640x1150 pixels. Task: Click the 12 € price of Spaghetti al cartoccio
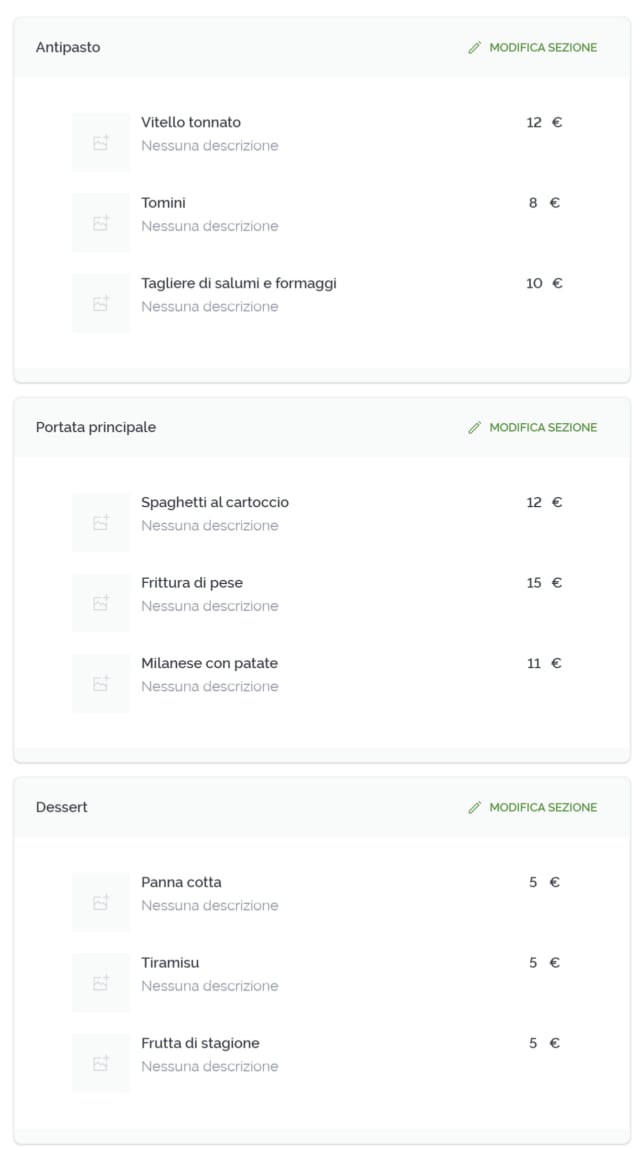click(544, 502)
